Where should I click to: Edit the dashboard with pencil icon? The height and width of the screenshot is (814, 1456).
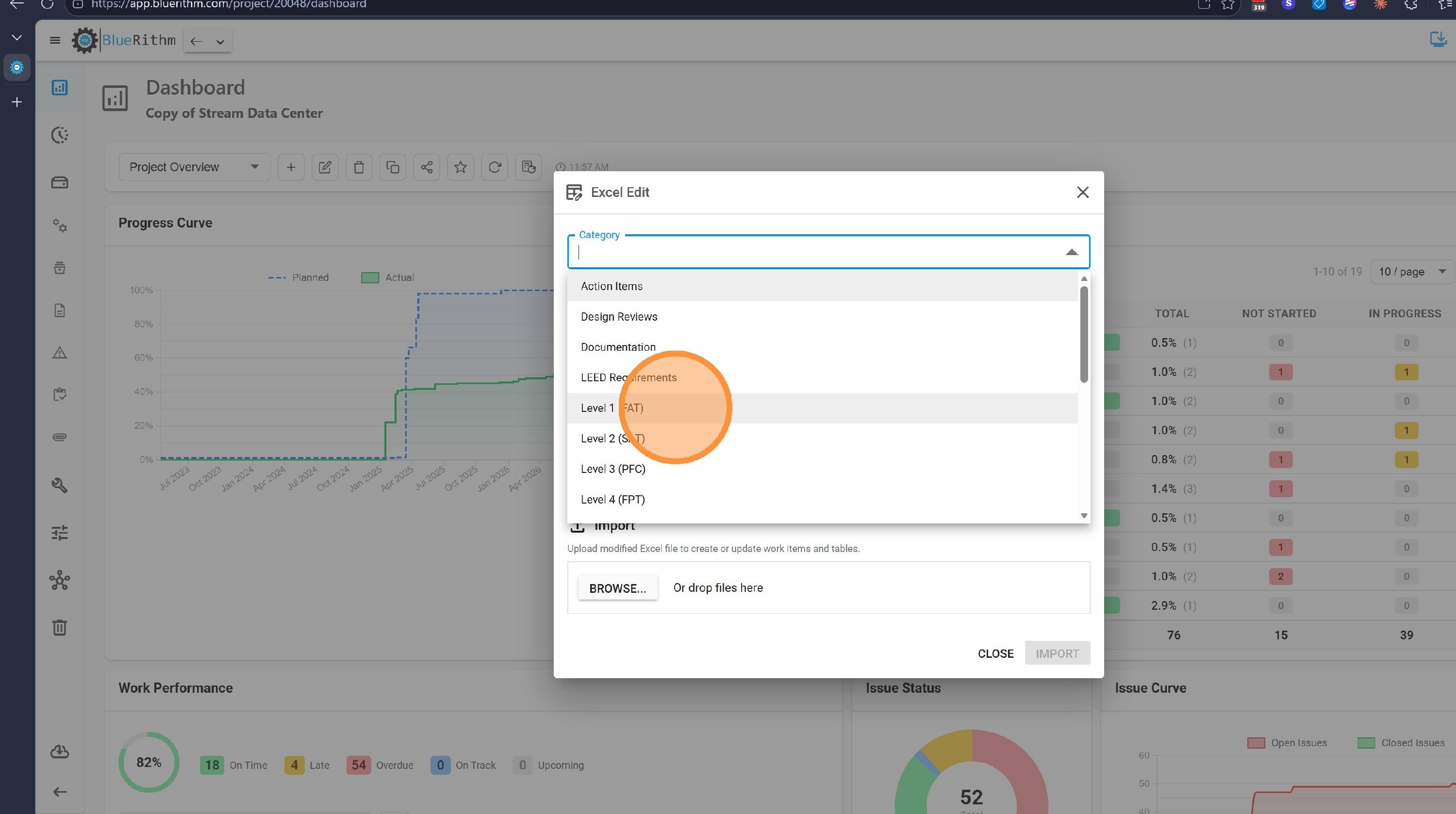click(324, 167)
